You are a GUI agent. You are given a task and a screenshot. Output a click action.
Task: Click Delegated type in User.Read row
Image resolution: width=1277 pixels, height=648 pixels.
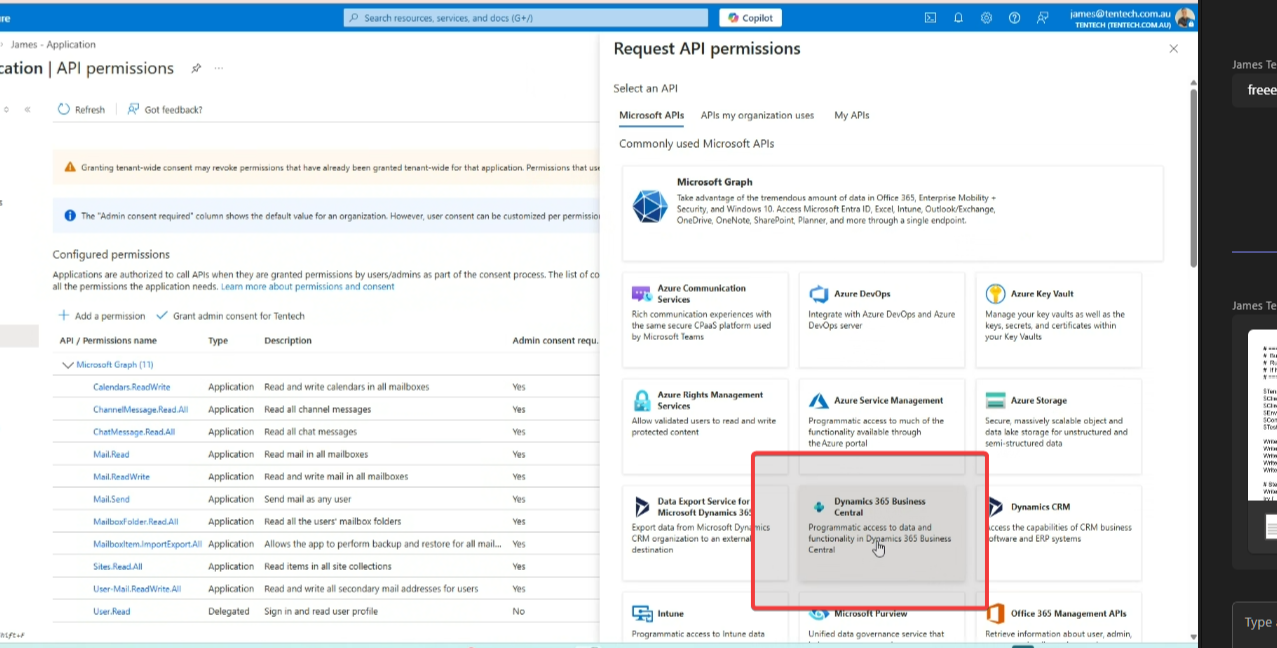228,611
